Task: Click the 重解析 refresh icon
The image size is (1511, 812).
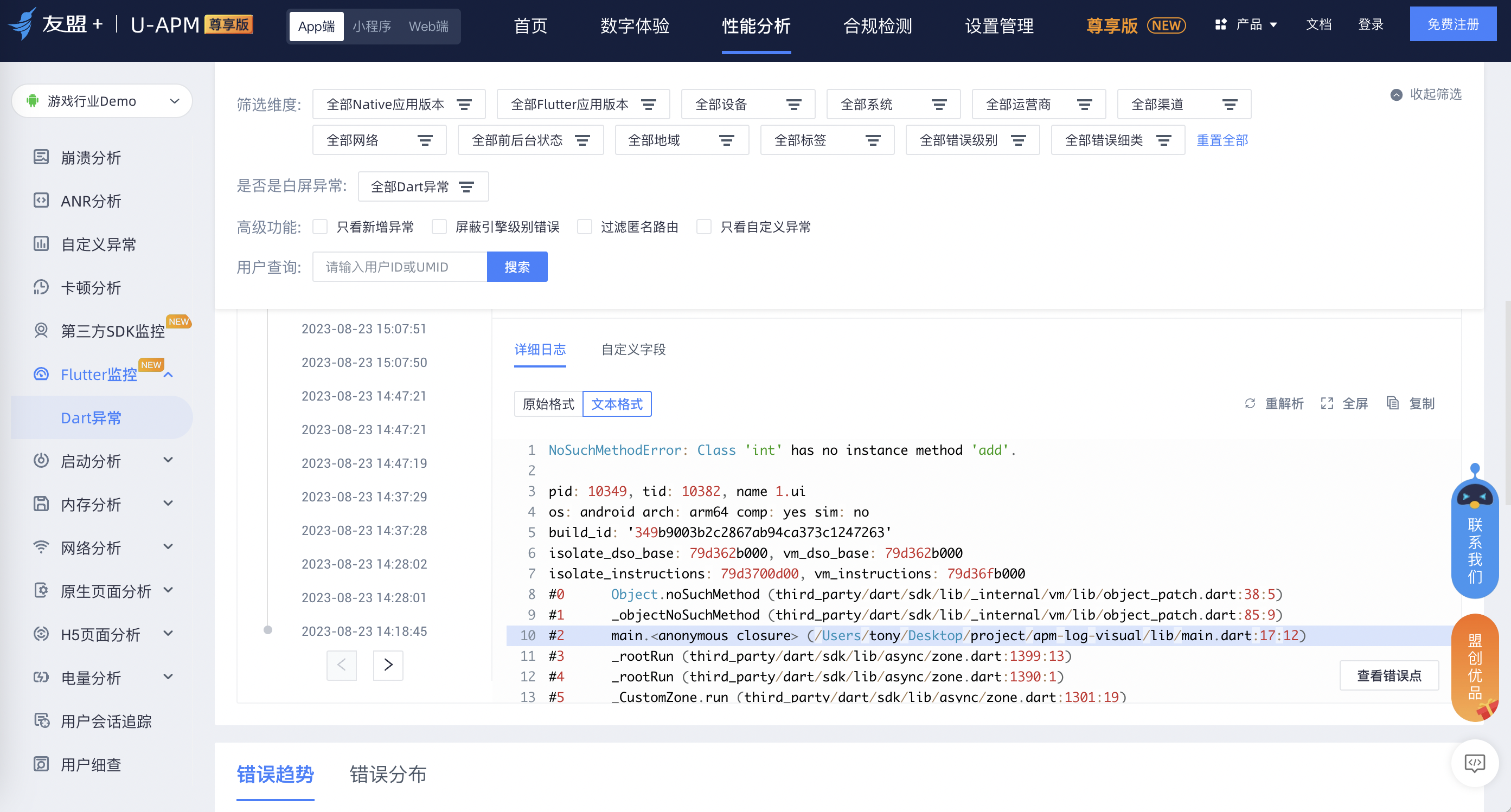Action: click(1250, 403)
